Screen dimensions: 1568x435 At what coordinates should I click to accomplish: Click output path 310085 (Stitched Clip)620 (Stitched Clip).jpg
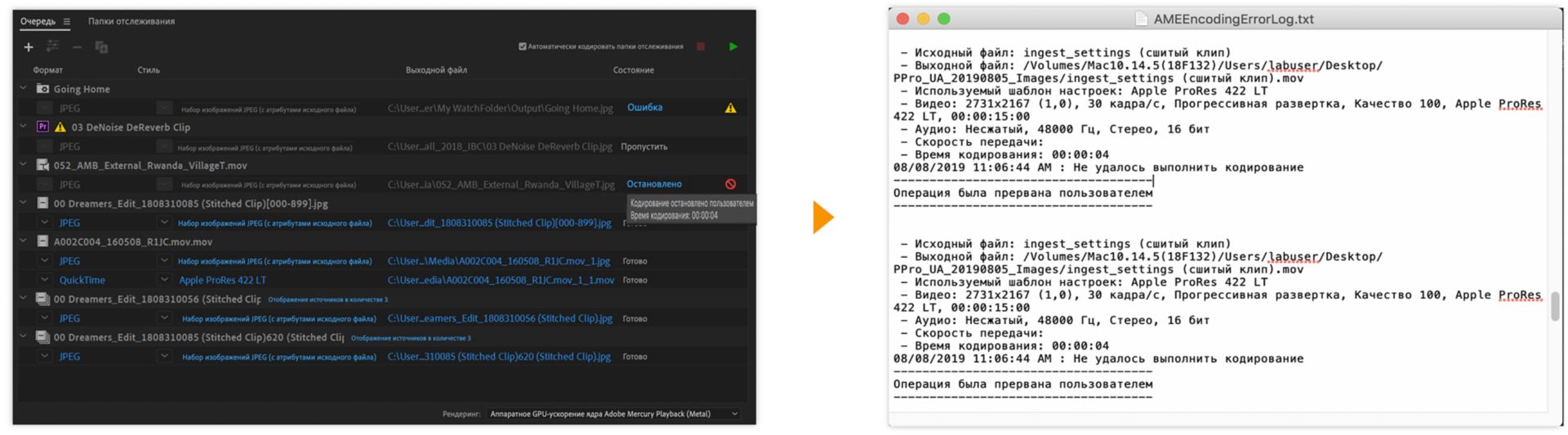click(x=499, y=357)
